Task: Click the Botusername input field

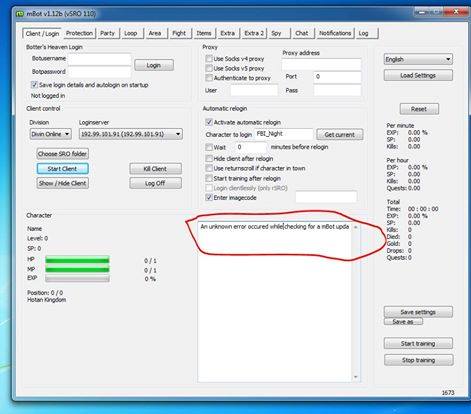Action: coord(99,59)
